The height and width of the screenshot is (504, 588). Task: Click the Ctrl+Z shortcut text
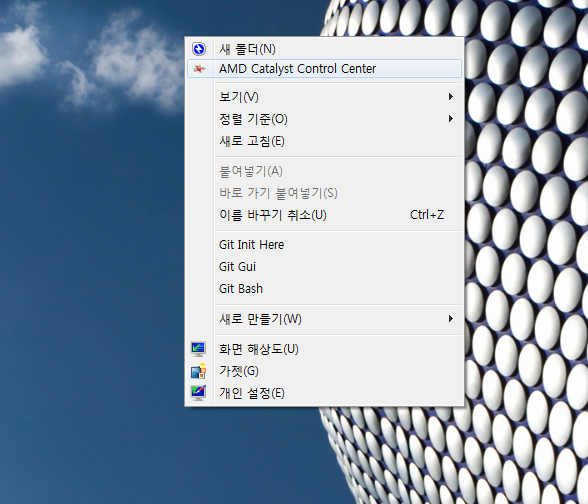(x=427, y=215)
